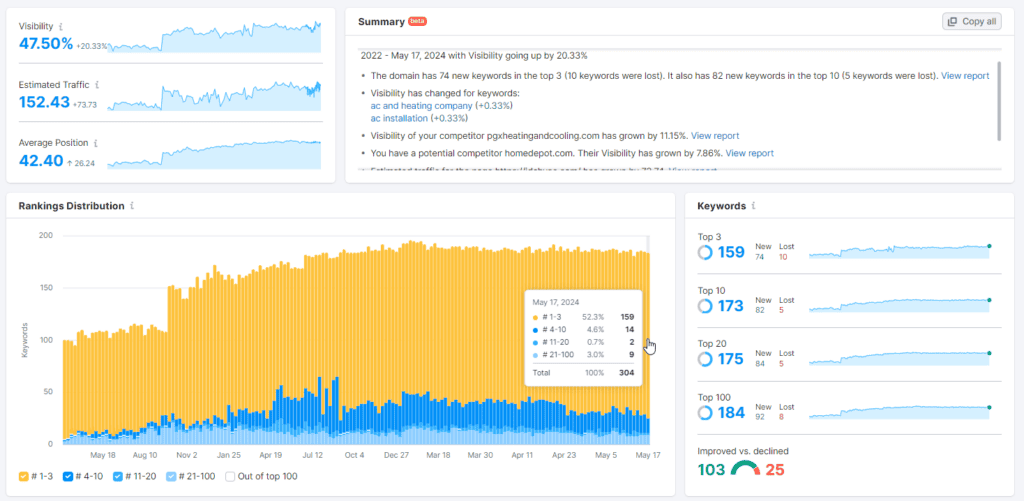
Task: Click the # 1-3 row in chart tooltip
Action: coord(583,317)
